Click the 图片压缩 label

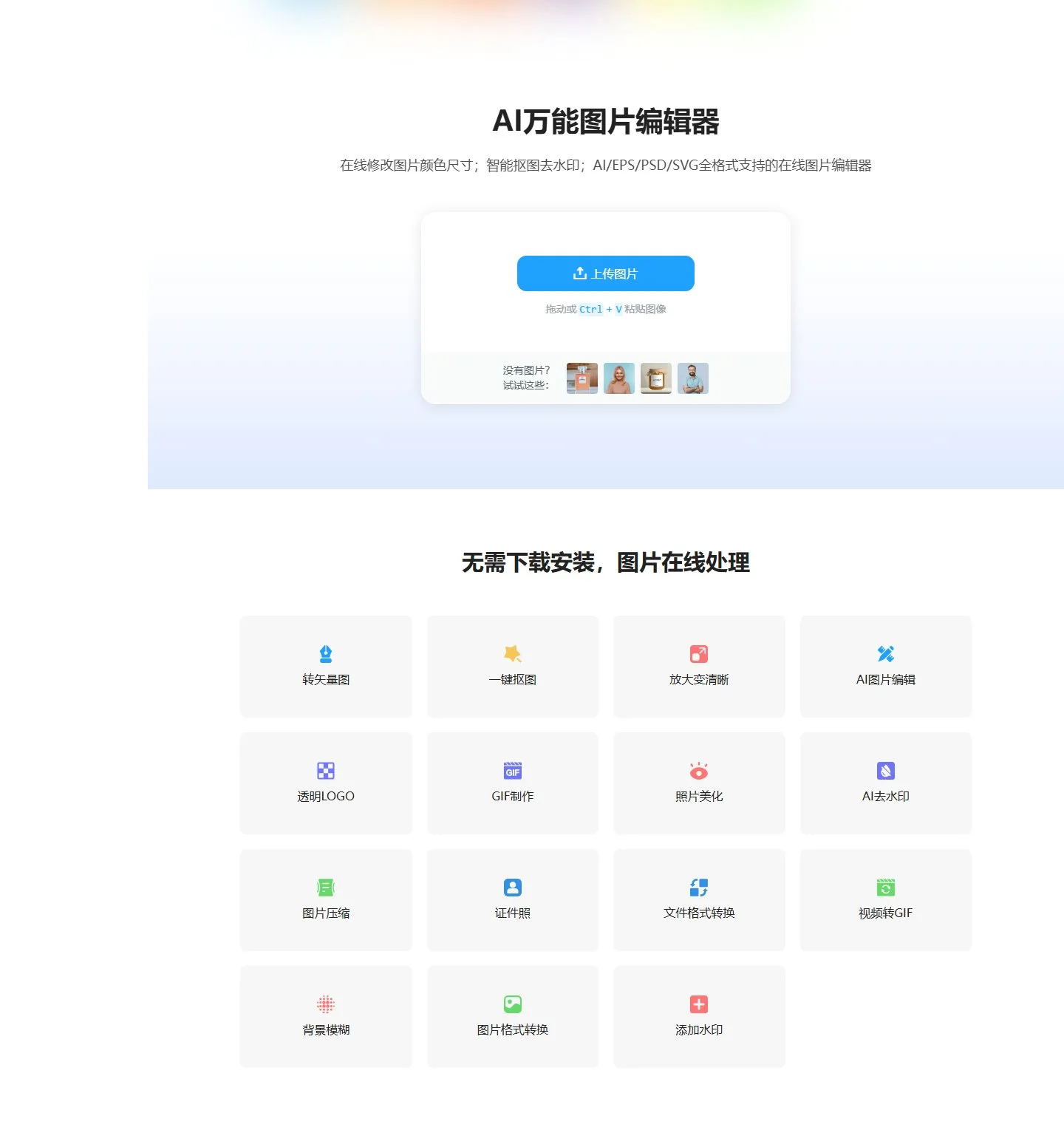pos(326,913)
